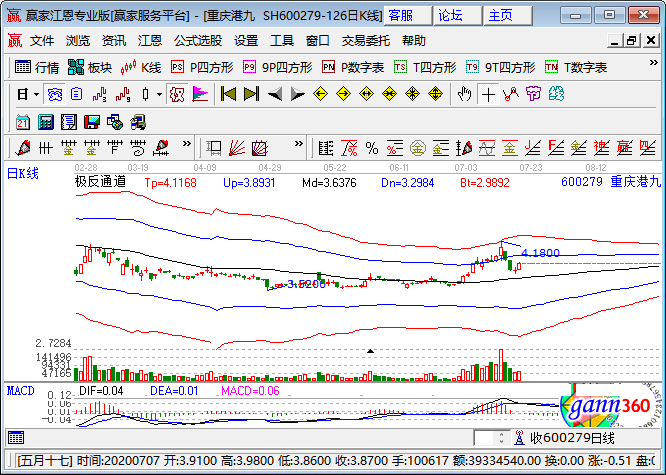Click the red F angle-lines icon
The image size is (666, 475).
[556, 148]
